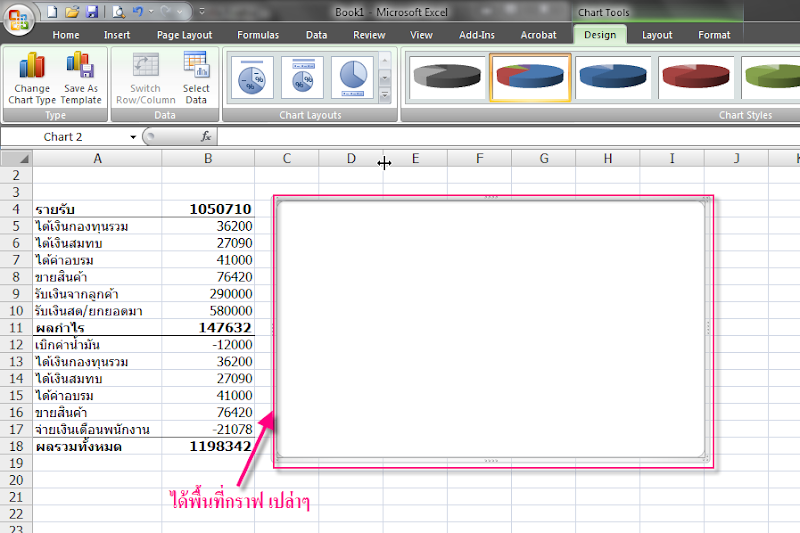Customize Quick Access Toolbar dropdown

point(202,11)
